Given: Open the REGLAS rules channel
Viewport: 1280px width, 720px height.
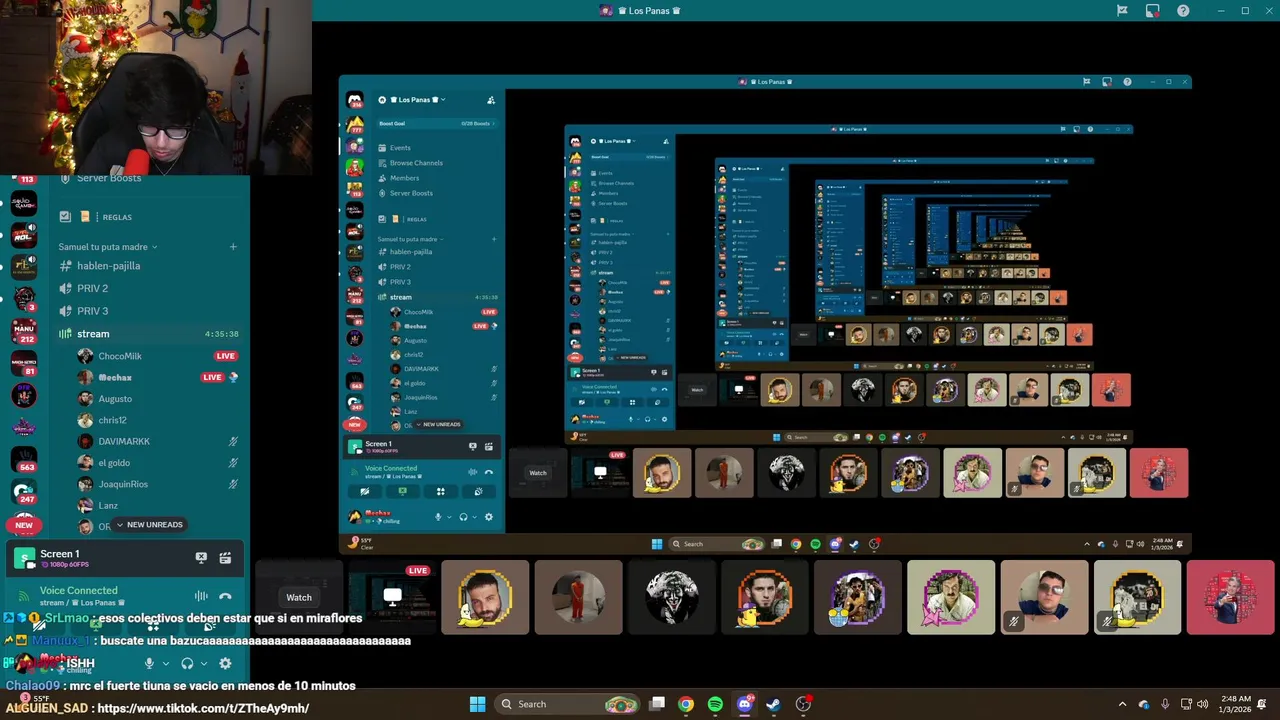Looking at the screenshot, I should [117, 217].
